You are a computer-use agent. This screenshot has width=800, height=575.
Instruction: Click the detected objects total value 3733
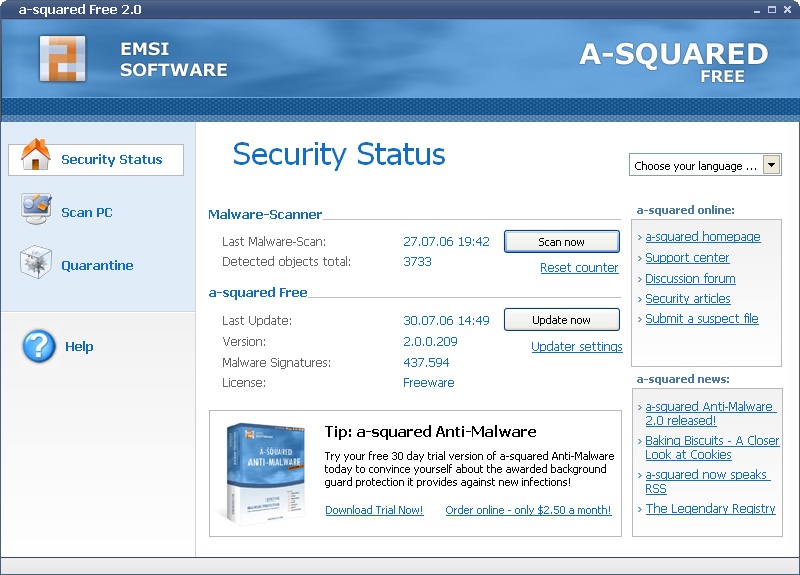417,262
